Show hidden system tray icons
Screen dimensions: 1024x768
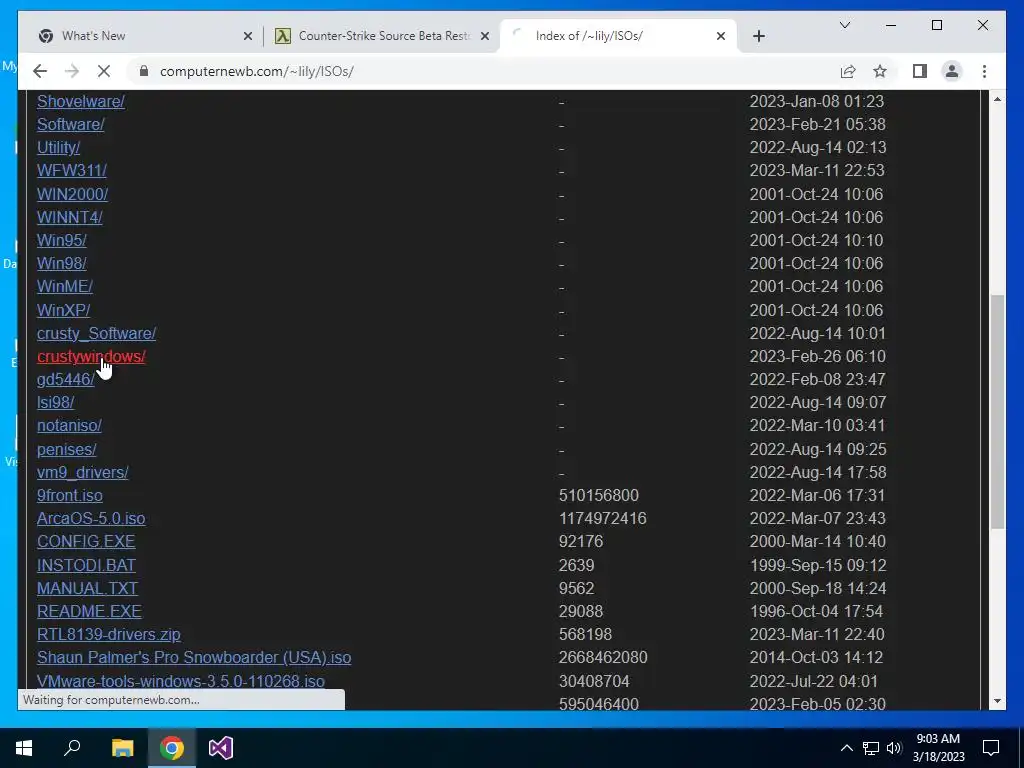846,748
